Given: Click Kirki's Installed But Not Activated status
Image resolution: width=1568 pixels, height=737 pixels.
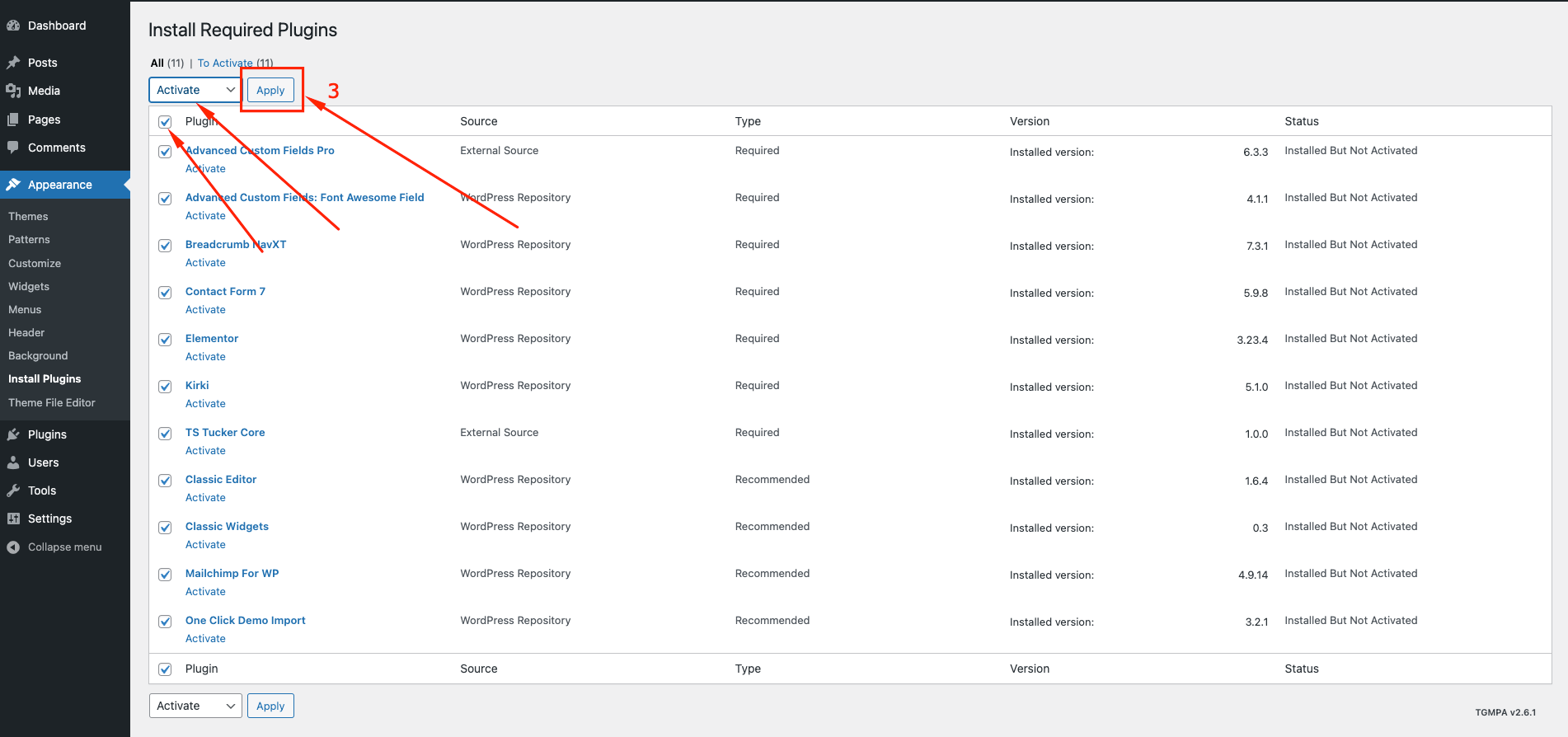Looking at the screenshot, I should point(1351,385).
